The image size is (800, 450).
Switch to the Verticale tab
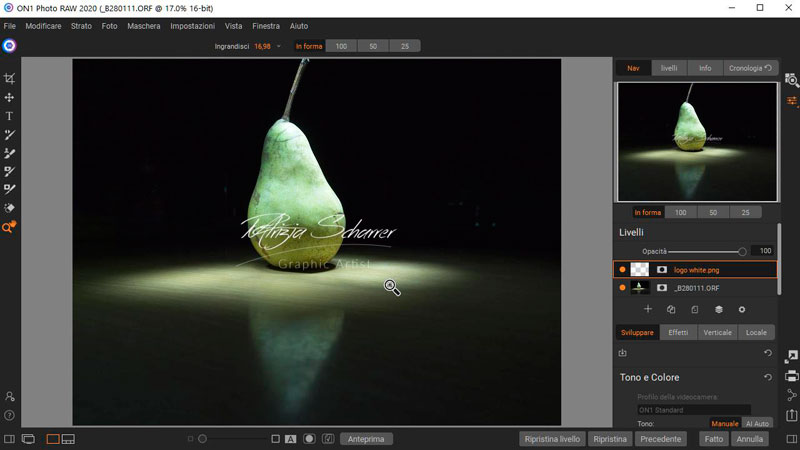coord(717,332)
